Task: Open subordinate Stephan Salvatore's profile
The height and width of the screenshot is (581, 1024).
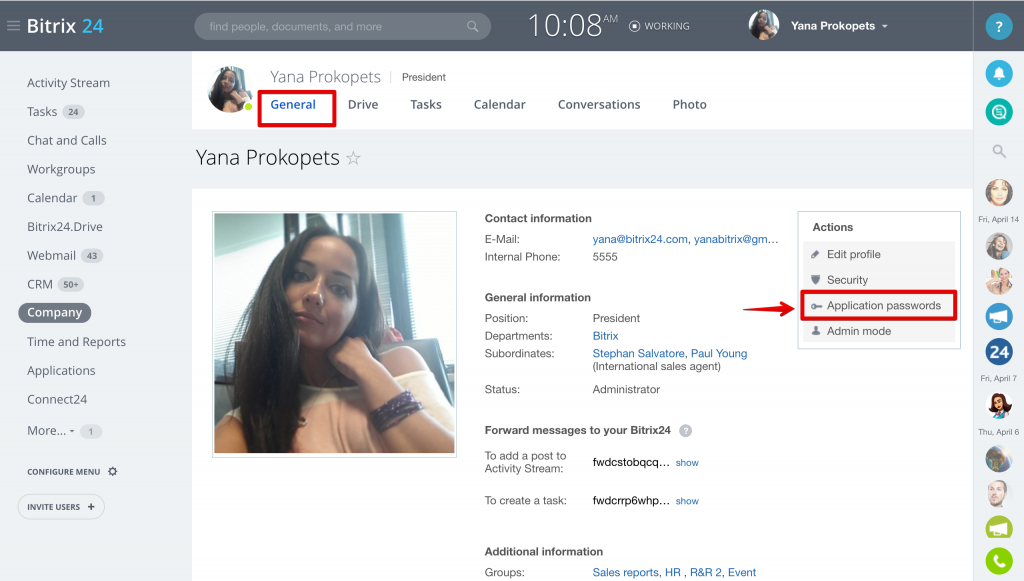Action: point(638,354)
